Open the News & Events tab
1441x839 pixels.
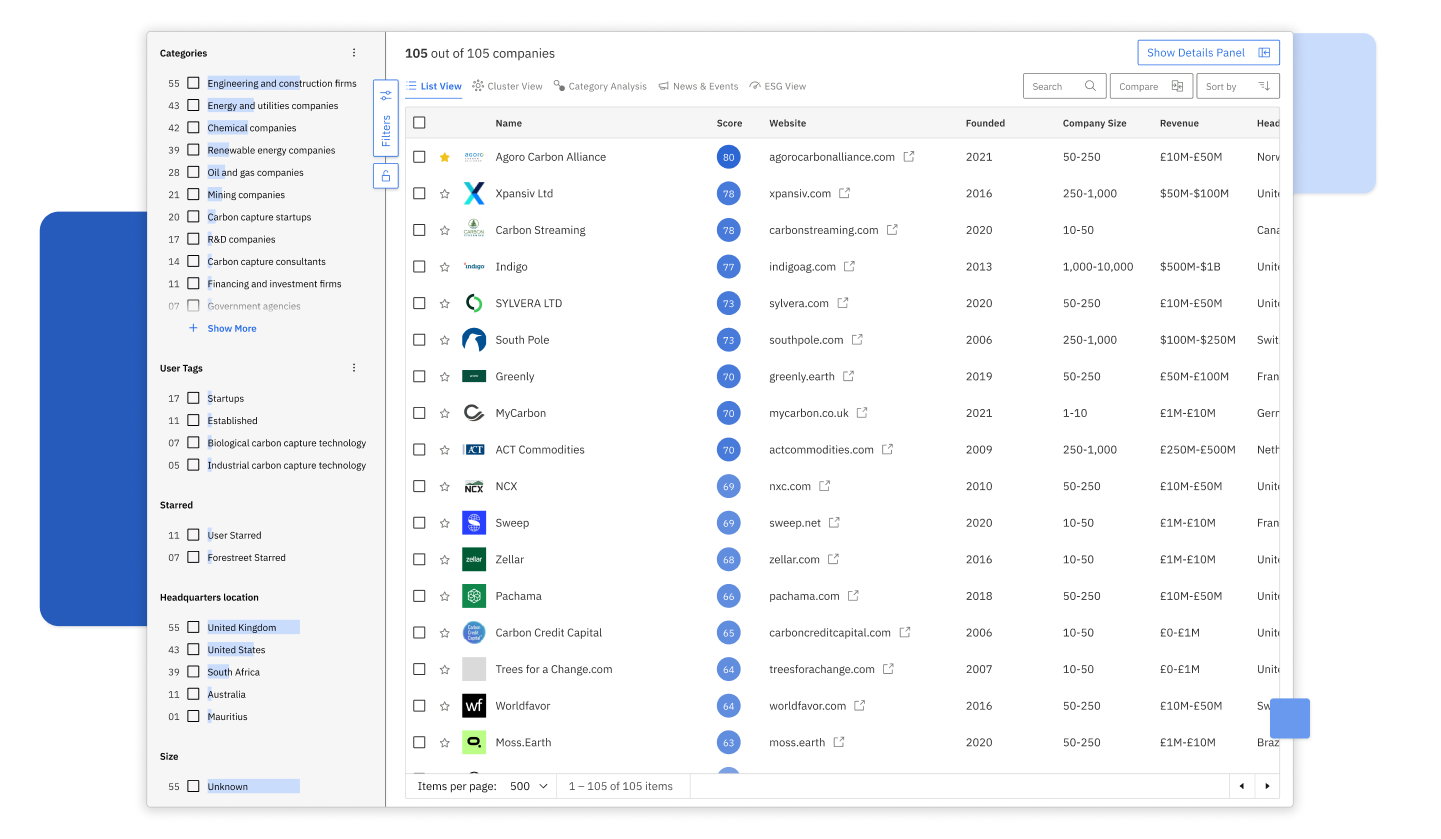click(698, 86)
